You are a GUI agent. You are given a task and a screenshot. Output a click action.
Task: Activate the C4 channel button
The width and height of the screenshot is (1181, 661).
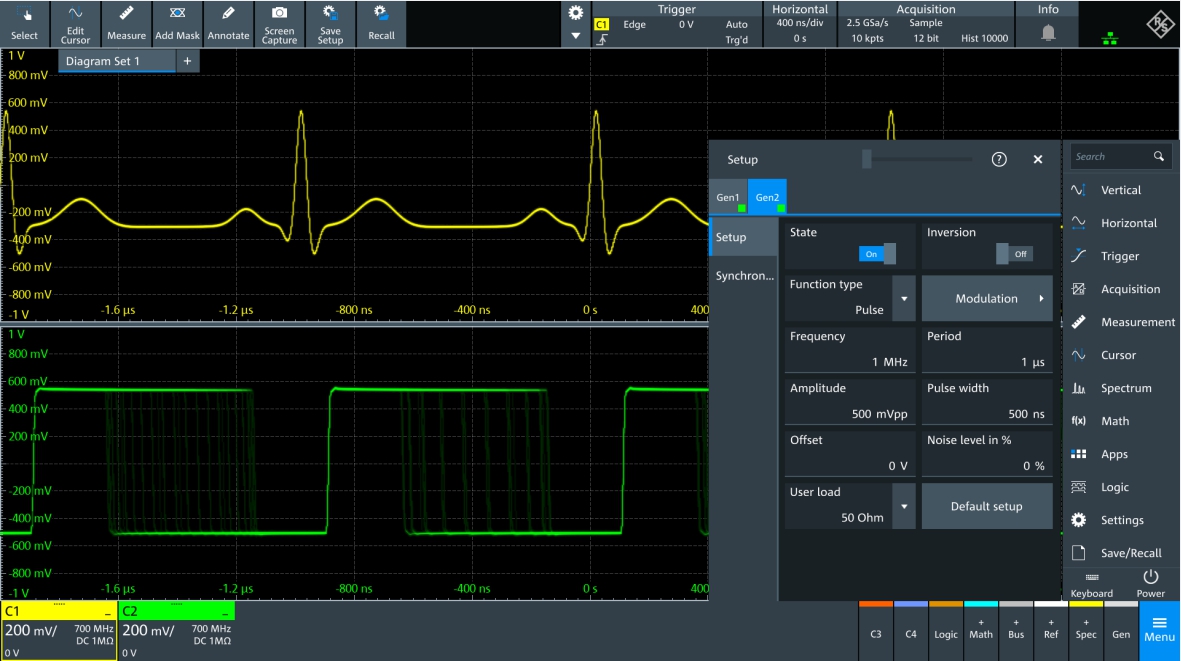(911, 631)
